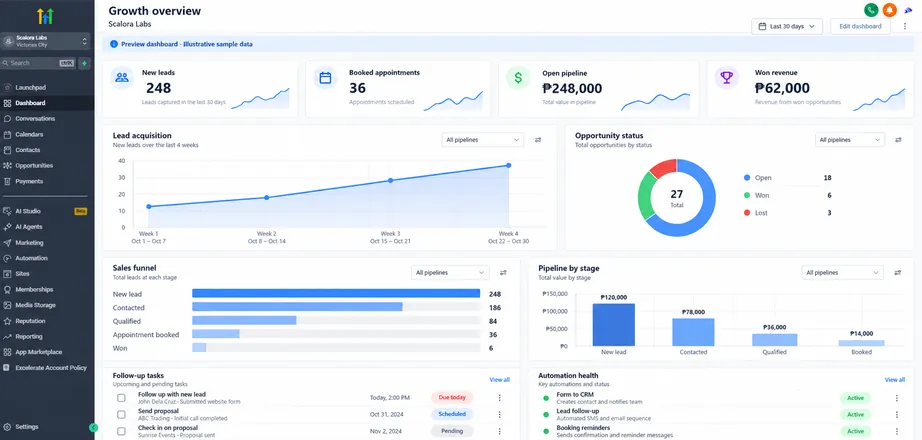Click the Won revenue trophy icon
The image size is (922, 440).
coord(727,78)
